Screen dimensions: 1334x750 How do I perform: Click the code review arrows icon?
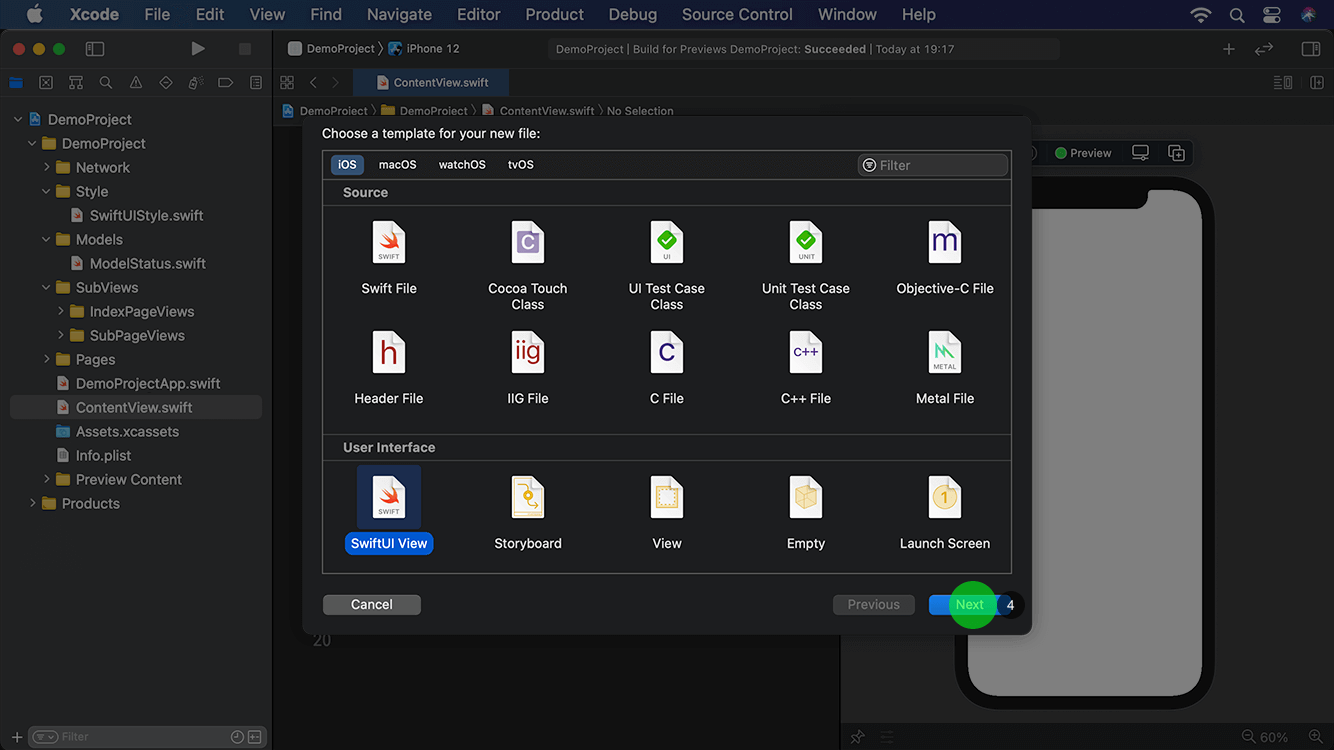1264,48
